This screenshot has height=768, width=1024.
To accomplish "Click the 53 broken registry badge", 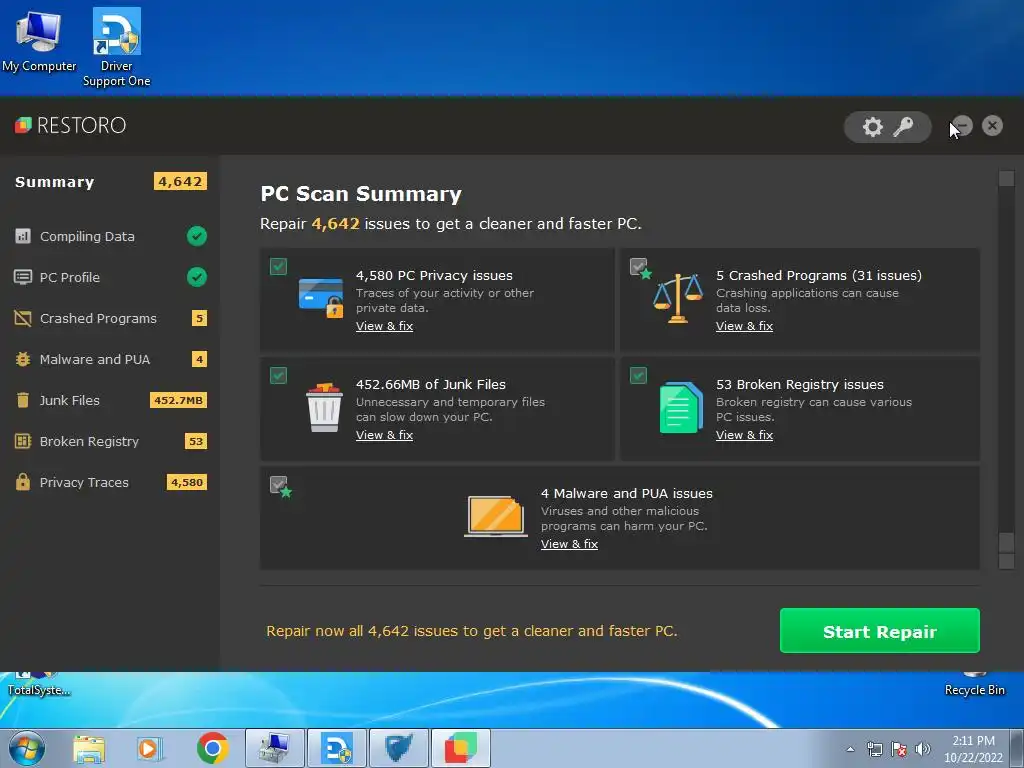I will [x=196, y=441].
